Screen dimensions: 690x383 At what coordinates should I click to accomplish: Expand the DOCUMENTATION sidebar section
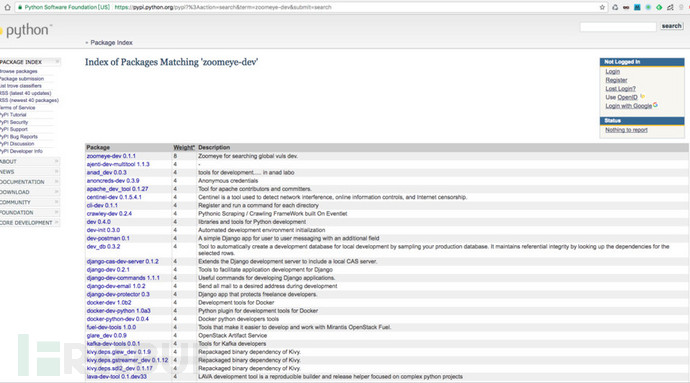(29, 182)
